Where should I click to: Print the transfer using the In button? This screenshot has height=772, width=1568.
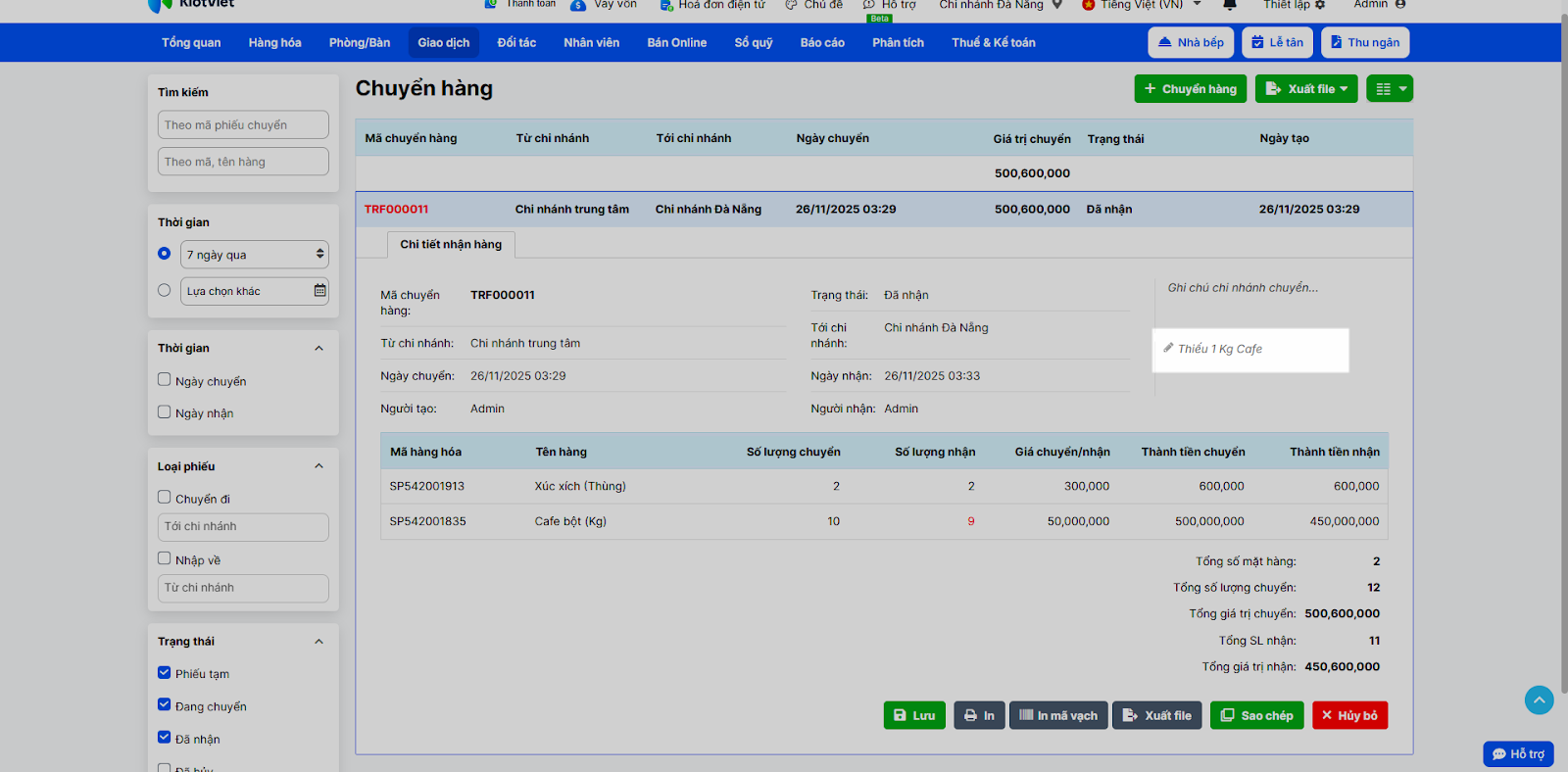979,715
